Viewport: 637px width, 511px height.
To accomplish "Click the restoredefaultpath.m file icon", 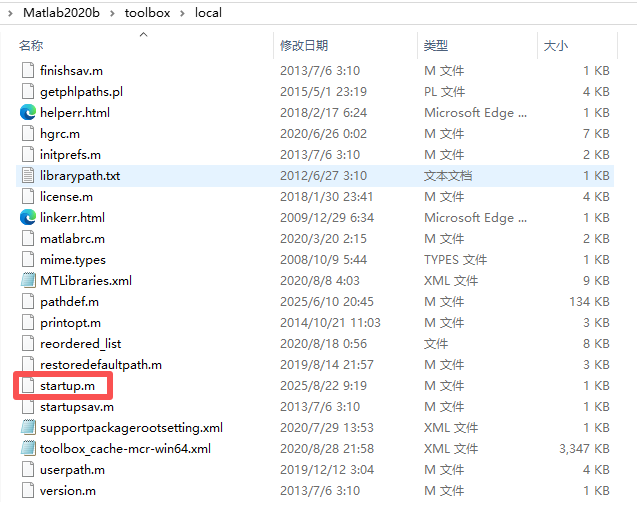I will (28, 365).
